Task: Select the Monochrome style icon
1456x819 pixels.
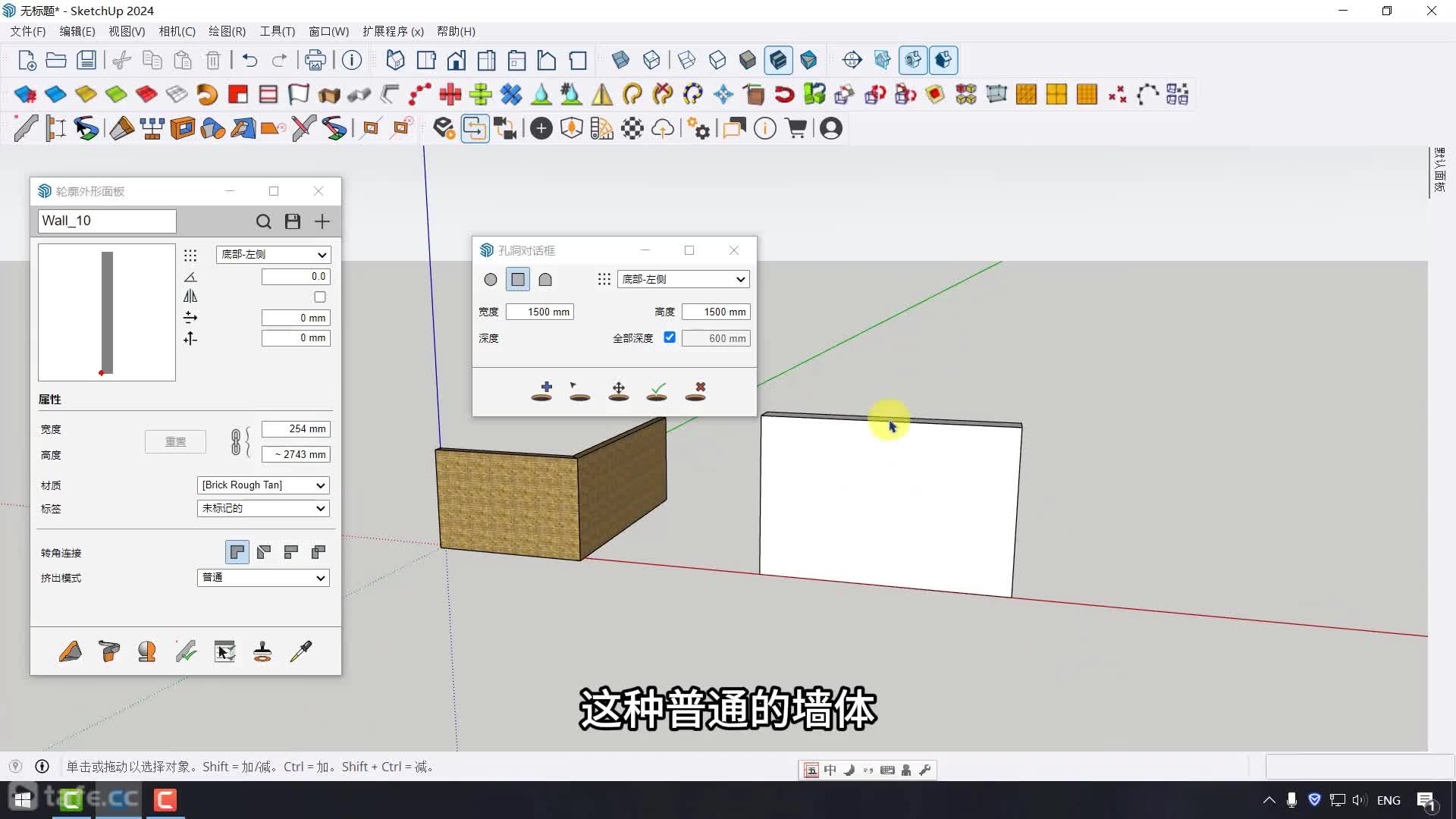Action: pos(808,60)
